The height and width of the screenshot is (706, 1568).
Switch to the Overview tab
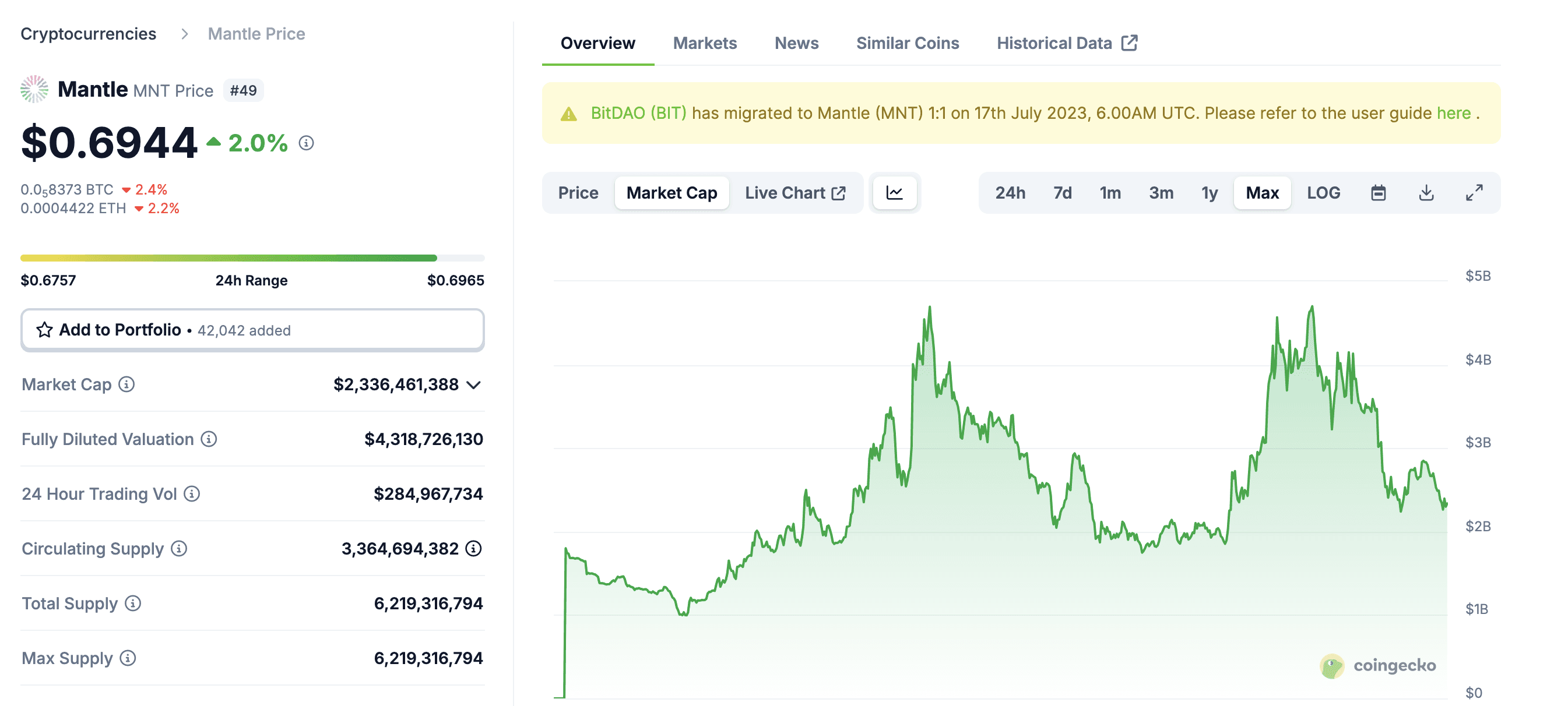[x=597, y=43]
